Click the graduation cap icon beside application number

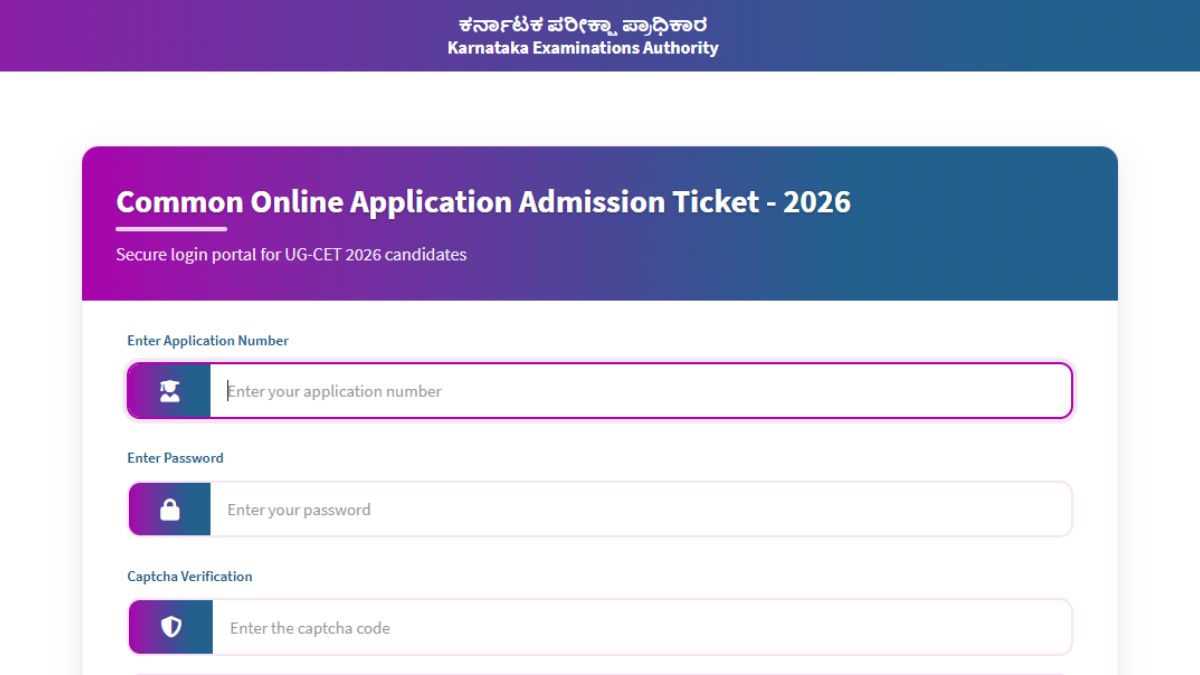click(x=169, y=390)
